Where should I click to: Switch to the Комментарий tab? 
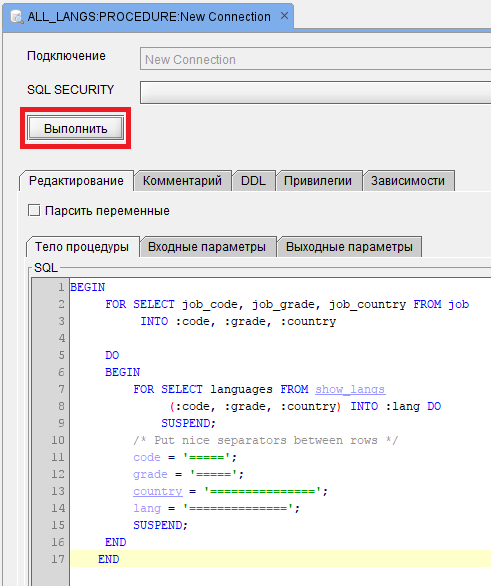pyautogui.click(x=182, y=181)
